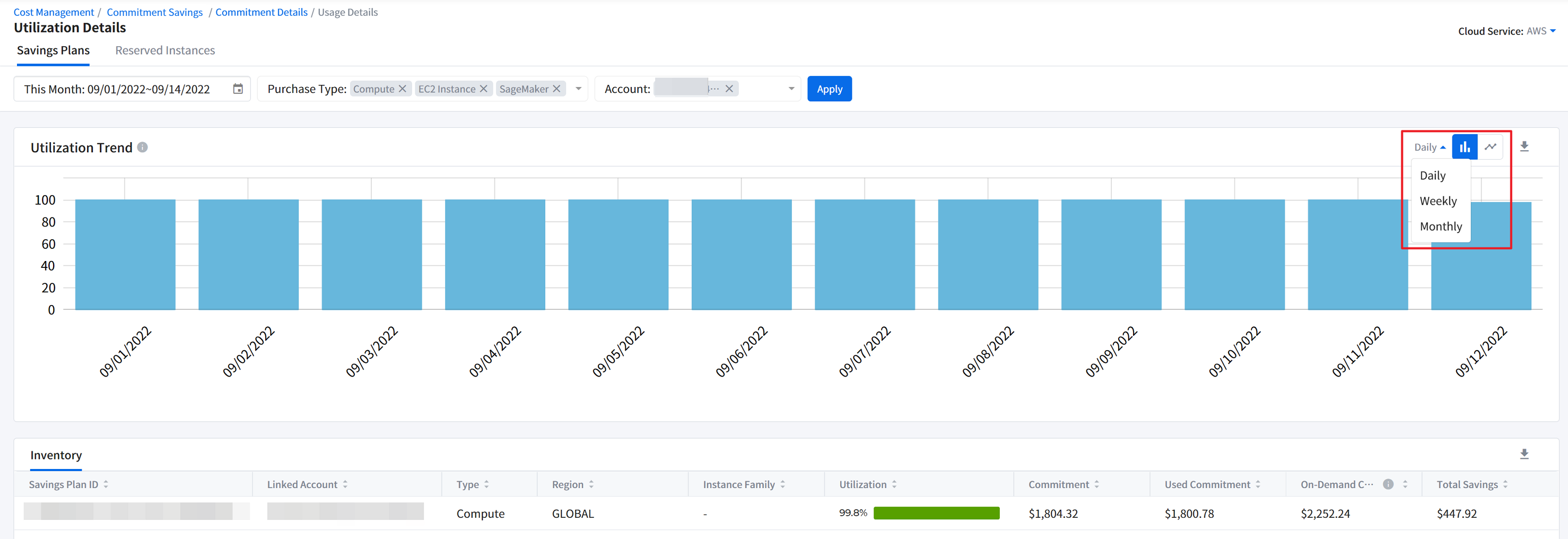1568x539 pixels.
Task: Expand the Account dropdown arrow
Action: pyautogui.click(x=791, y=89)
